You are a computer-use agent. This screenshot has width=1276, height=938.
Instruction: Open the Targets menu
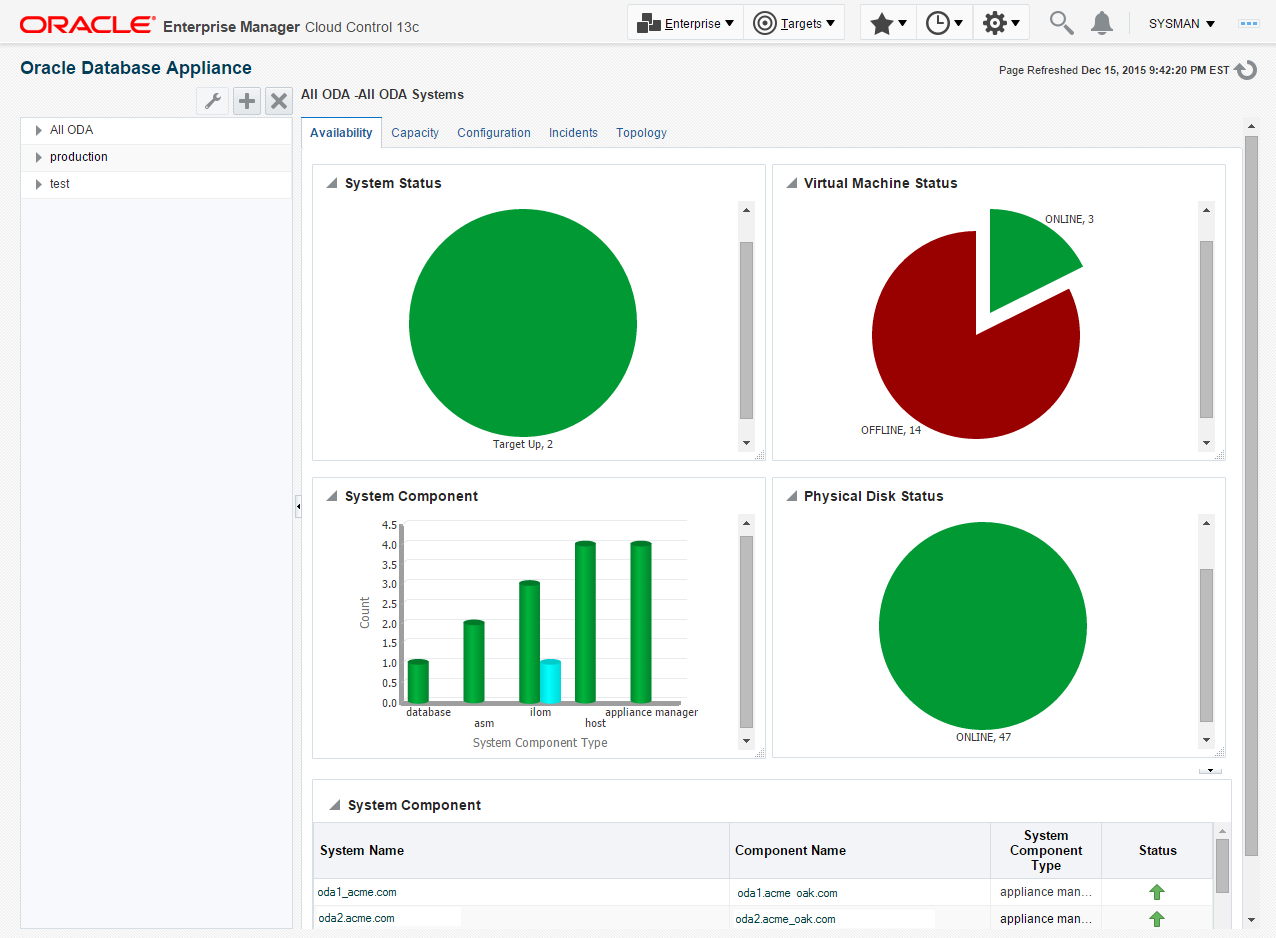tap(794, 23)
